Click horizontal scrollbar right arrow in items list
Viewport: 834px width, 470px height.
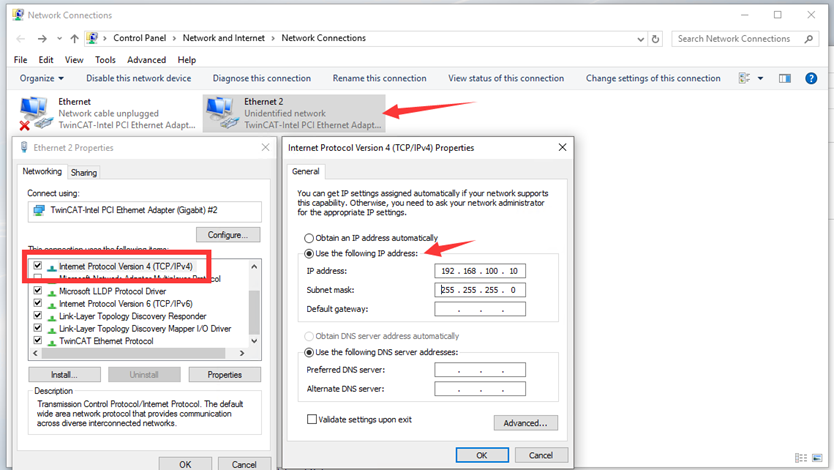pyautogui.click(x=242, y=353)
